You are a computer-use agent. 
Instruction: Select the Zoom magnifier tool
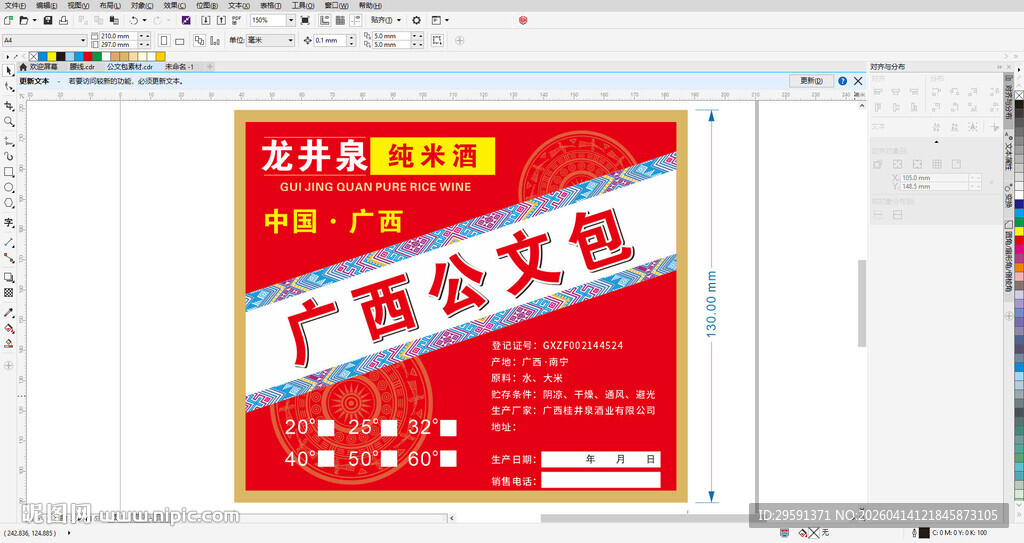click(8, 122)
